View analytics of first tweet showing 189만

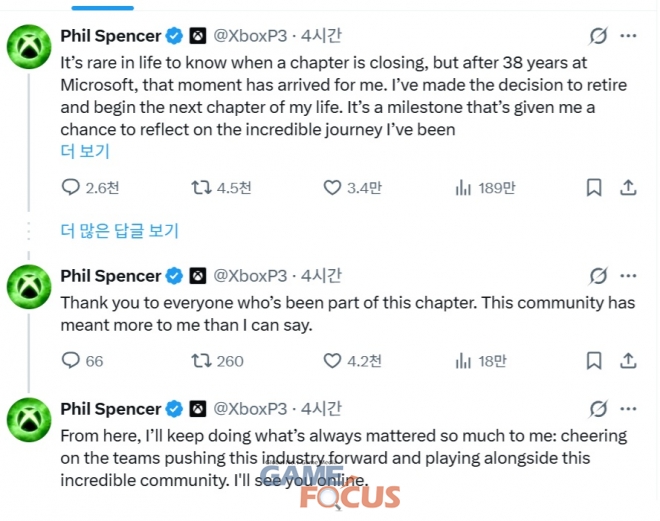tap(463, 187)
